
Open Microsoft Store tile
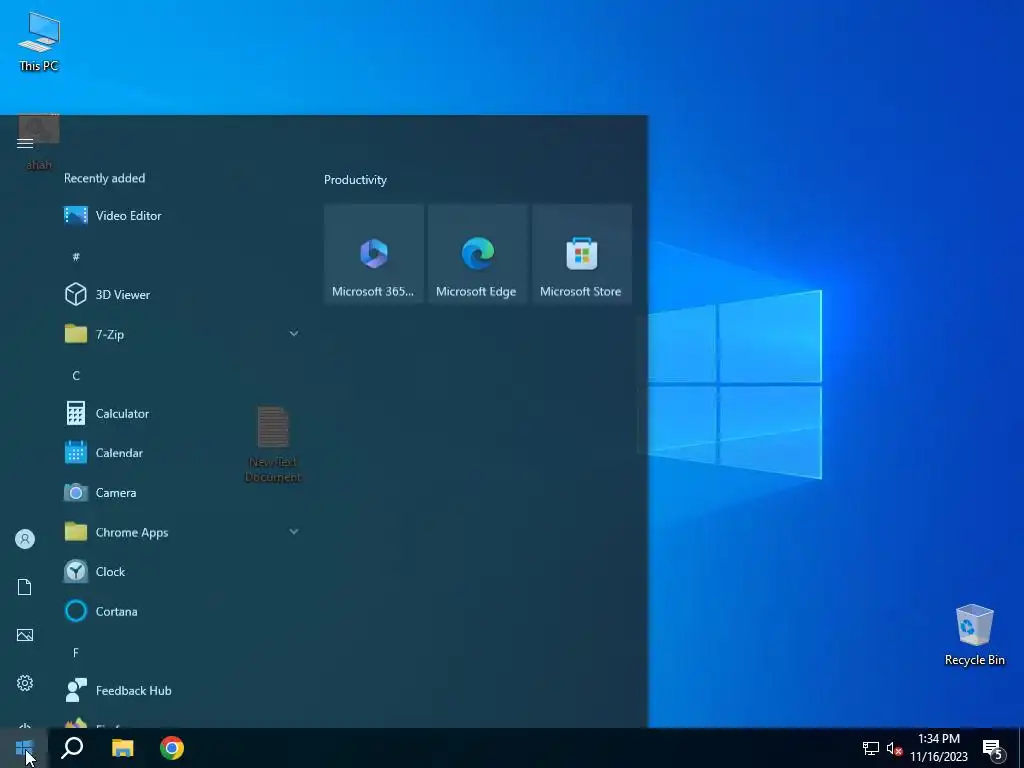[x=581, y=254]
